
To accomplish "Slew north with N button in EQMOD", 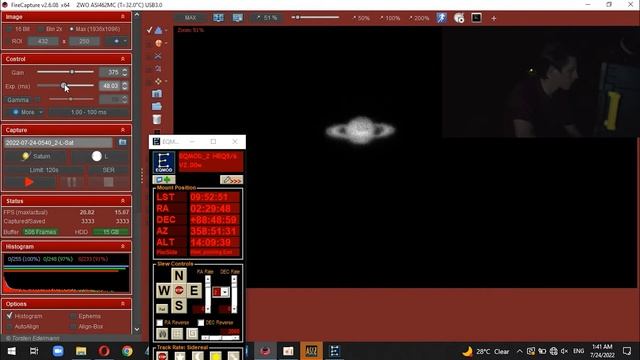I will (179, 276).
